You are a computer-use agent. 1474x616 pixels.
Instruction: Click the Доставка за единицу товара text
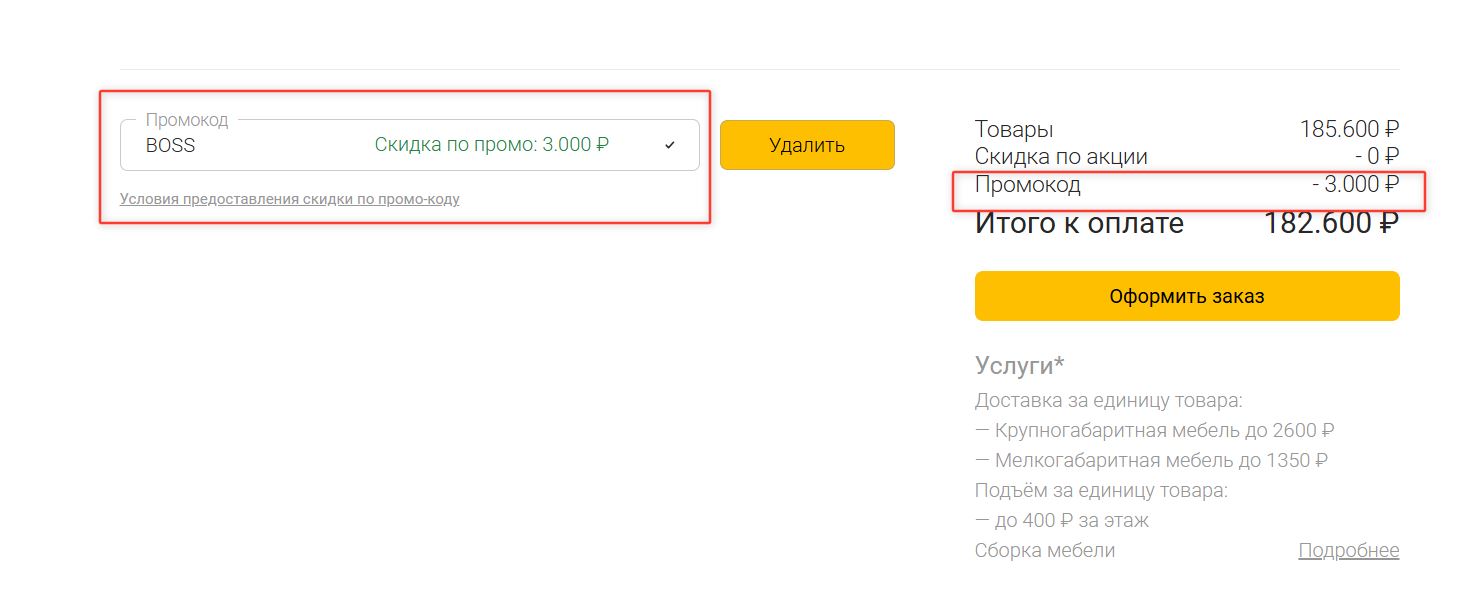coord(1108,401)
